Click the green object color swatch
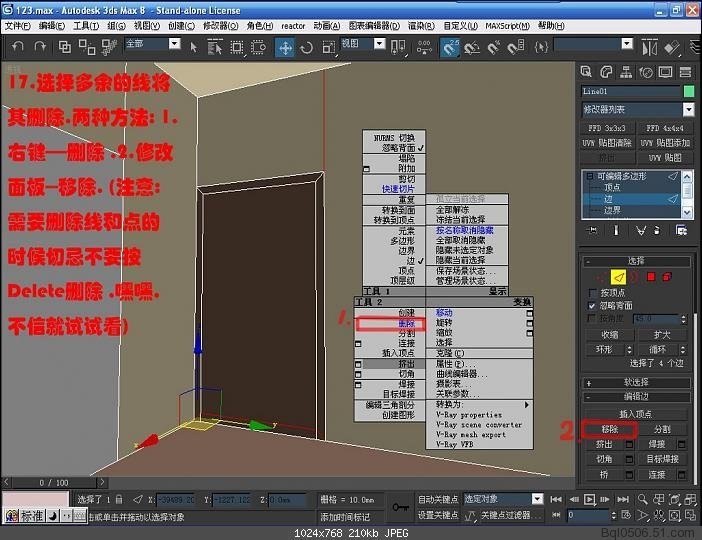Image resolution: width=702 pixels, height=540 pixels. 689,91
